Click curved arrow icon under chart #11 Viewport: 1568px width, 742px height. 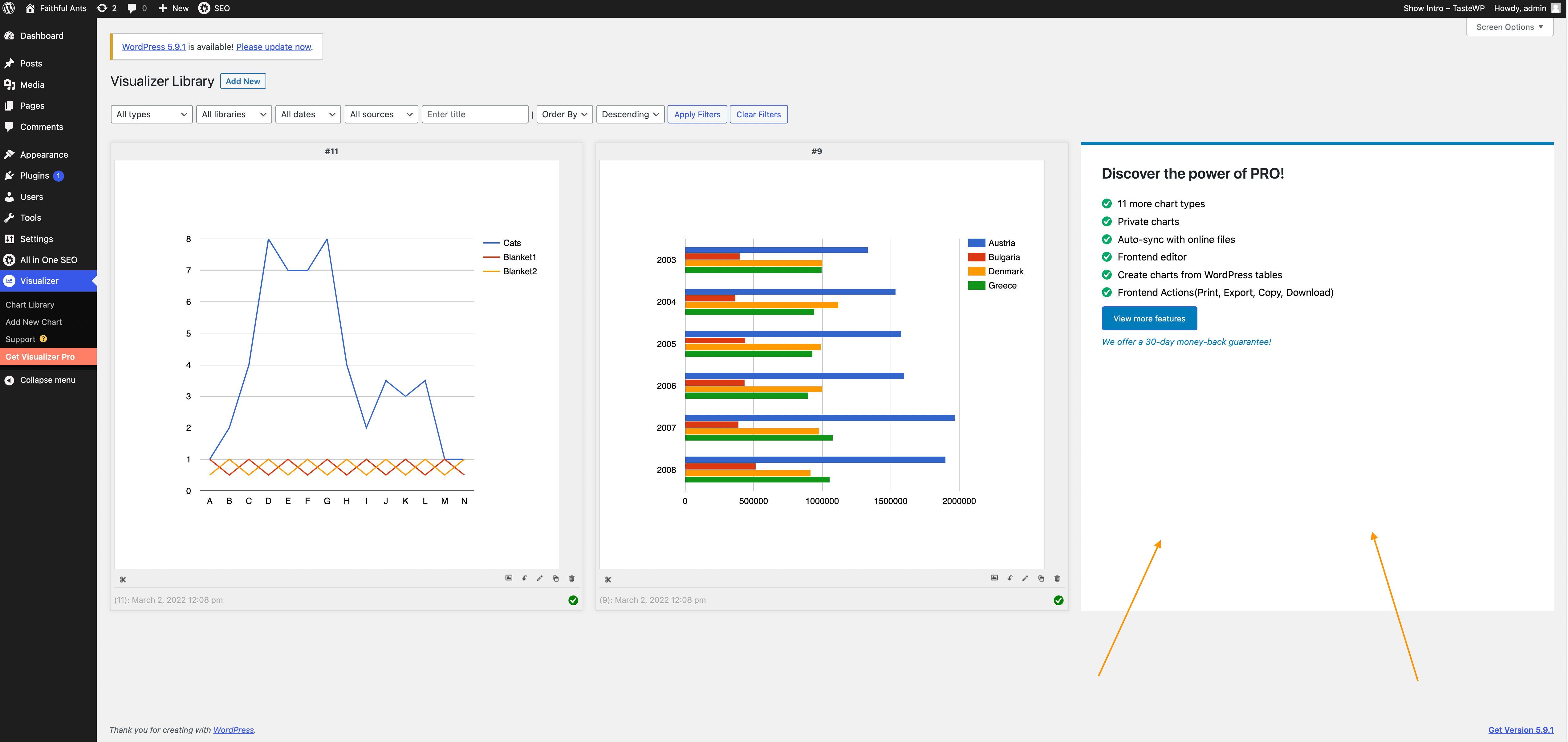(x=524, y=579)
